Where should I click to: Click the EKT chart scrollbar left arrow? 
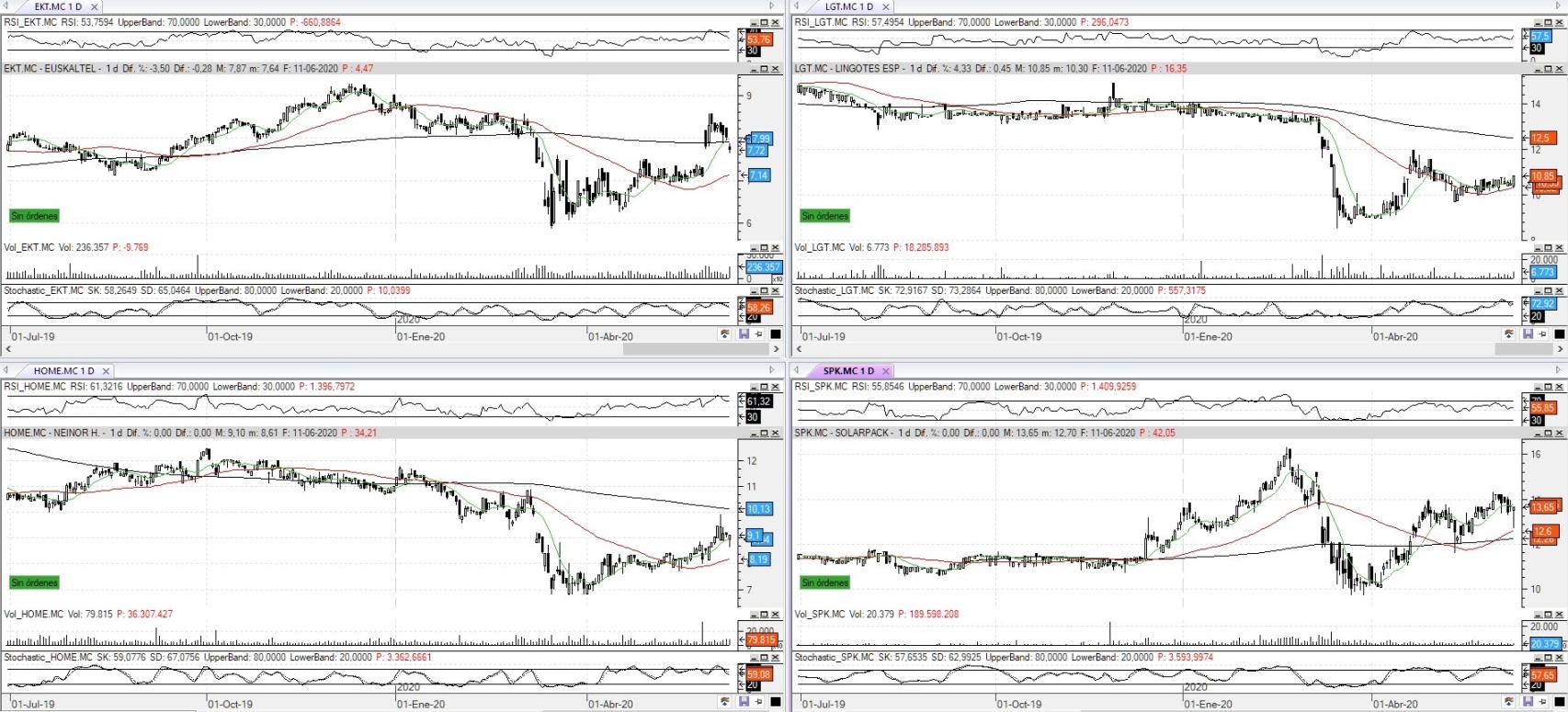[x=8, y=349]
